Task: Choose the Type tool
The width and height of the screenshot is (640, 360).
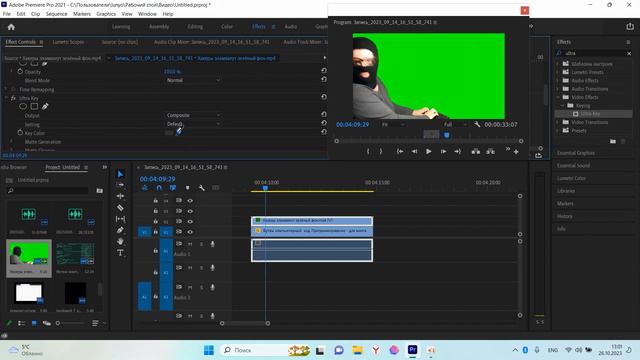Action: tap(120, 253)
